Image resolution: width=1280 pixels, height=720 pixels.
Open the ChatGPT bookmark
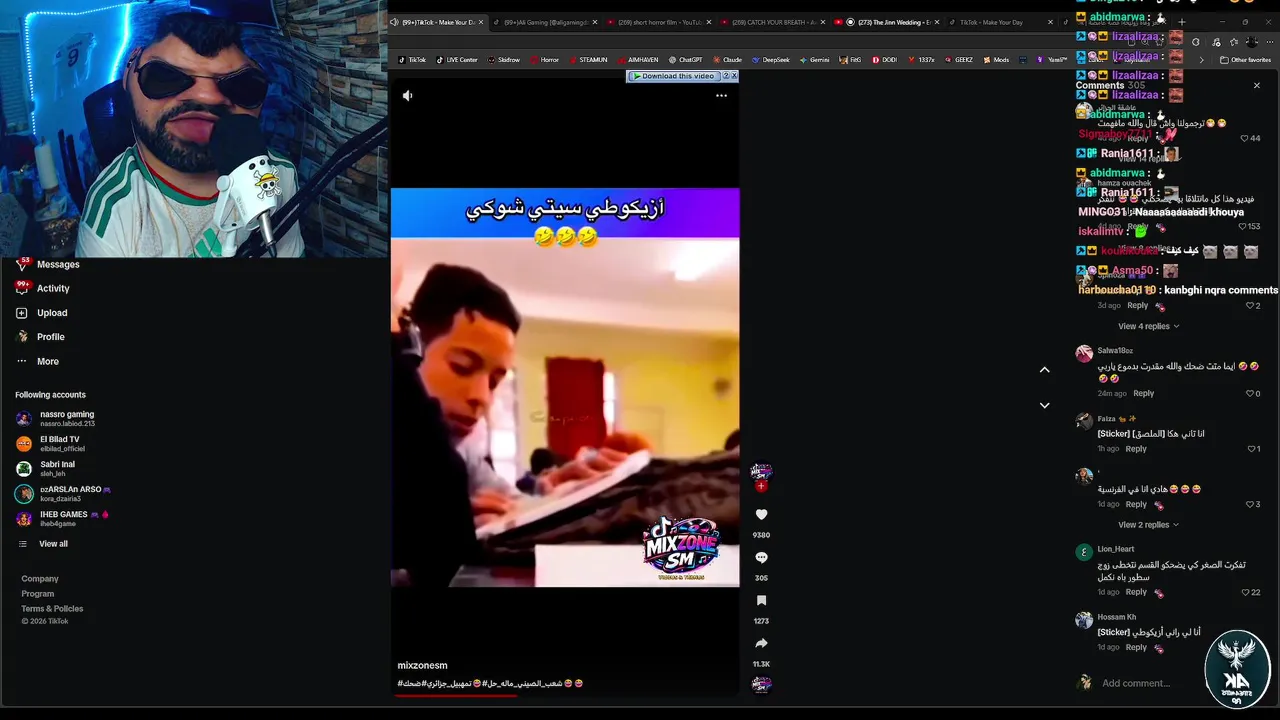tap(685, 60)
